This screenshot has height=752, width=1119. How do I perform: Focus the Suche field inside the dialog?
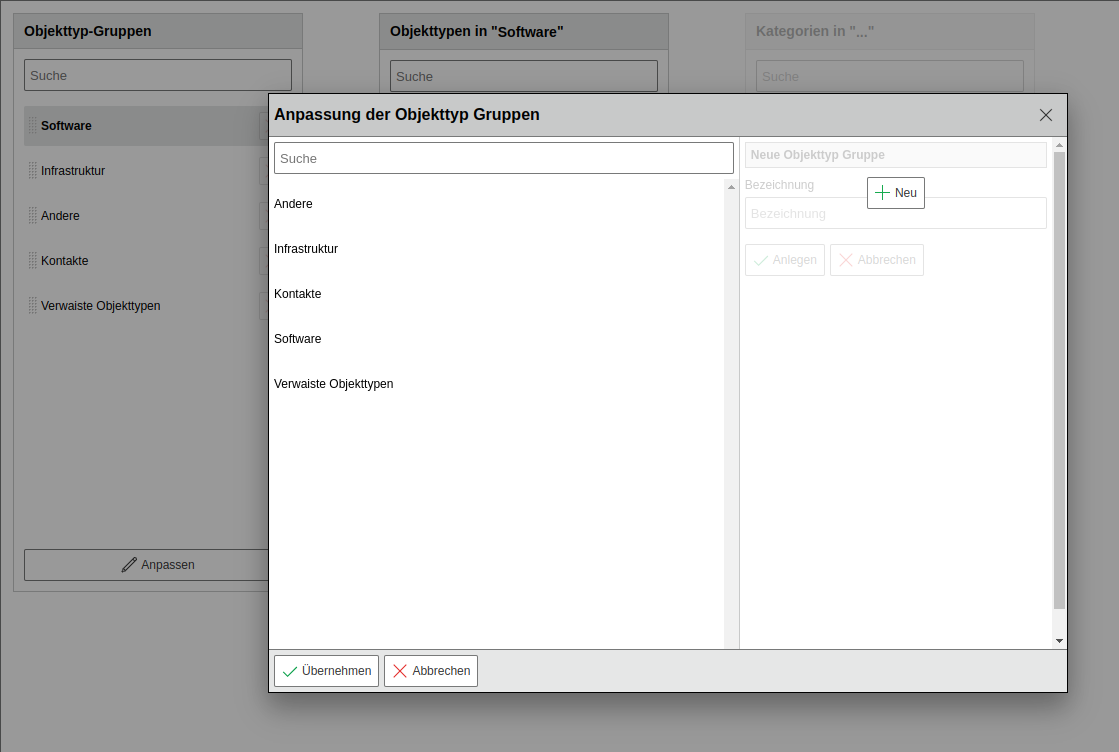tap(503, 158)
